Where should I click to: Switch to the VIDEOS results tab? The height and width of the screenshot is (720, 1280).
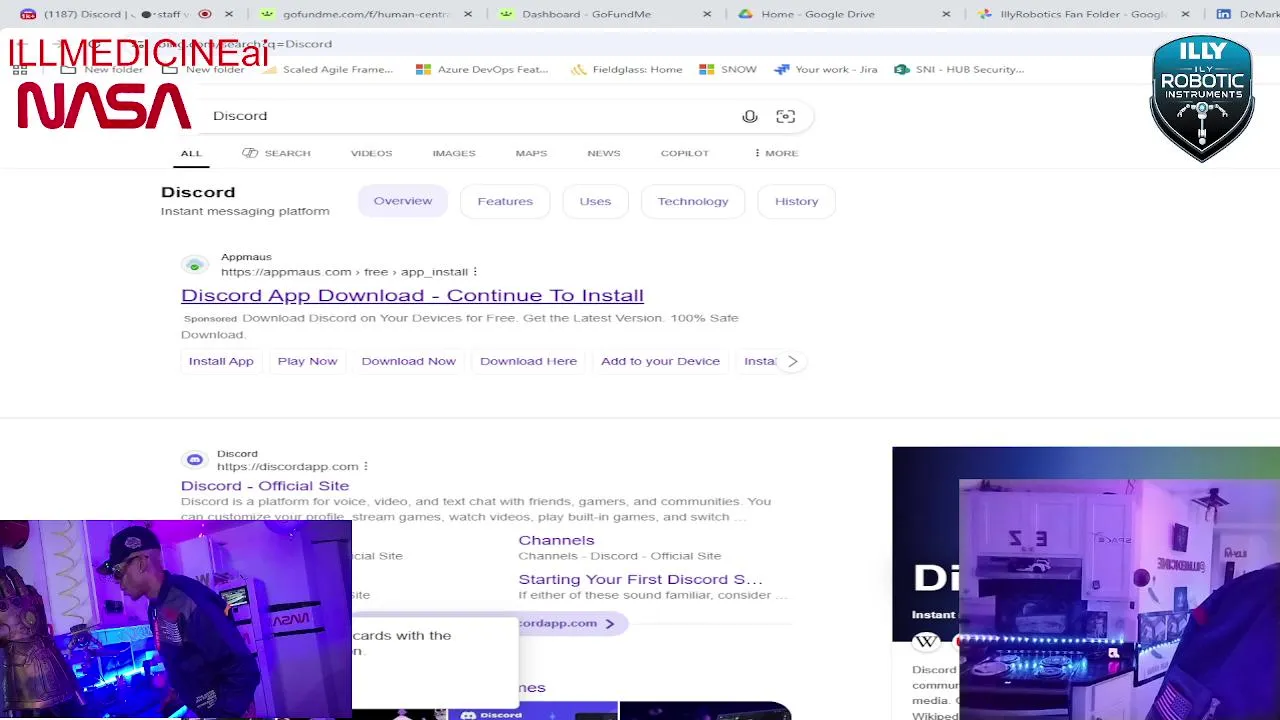pyautogui.click(x=371, y=153)
